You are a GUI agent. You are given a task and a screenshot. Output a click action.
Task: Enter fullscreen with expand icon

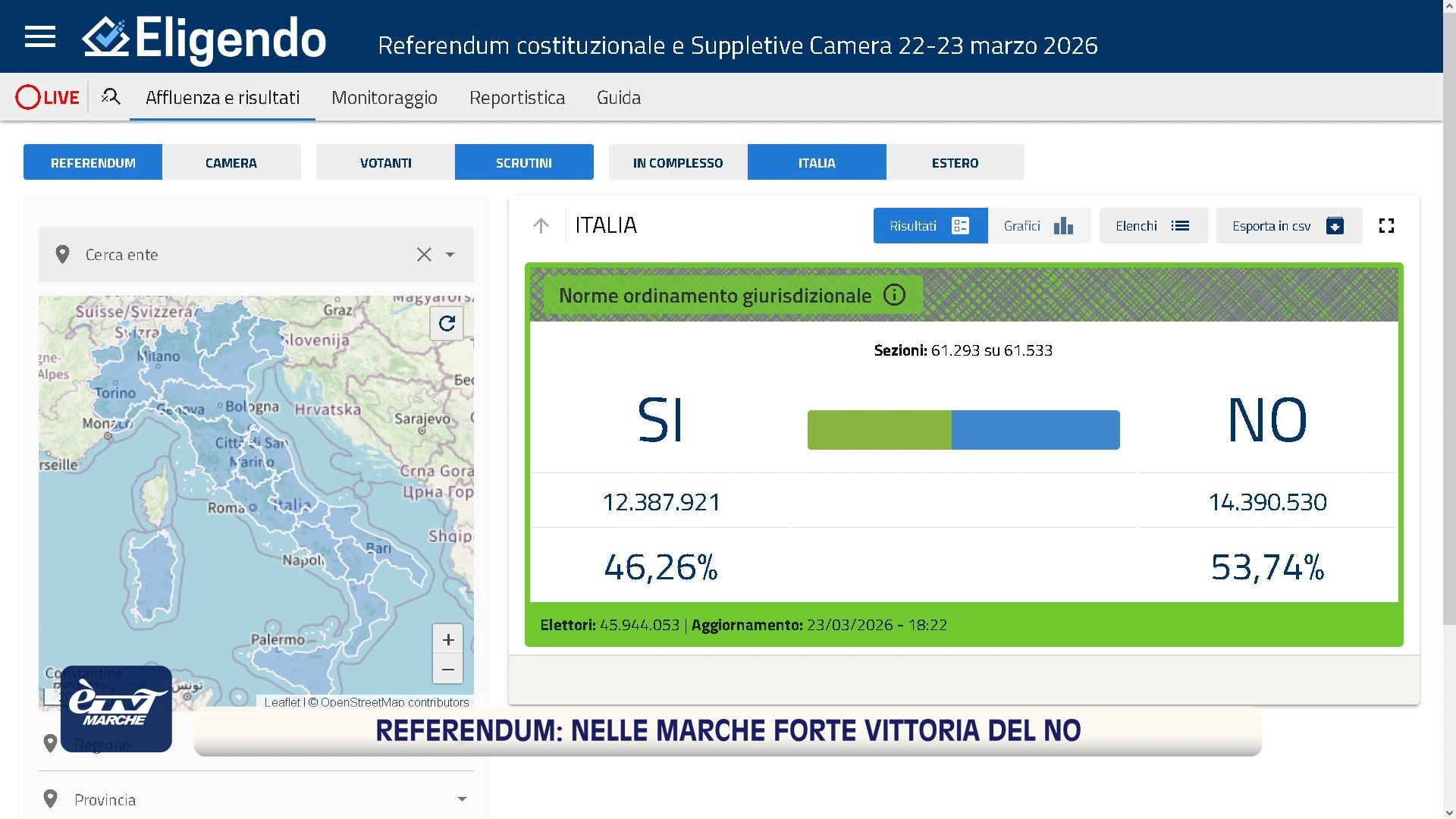click(x=1386, y=226)
